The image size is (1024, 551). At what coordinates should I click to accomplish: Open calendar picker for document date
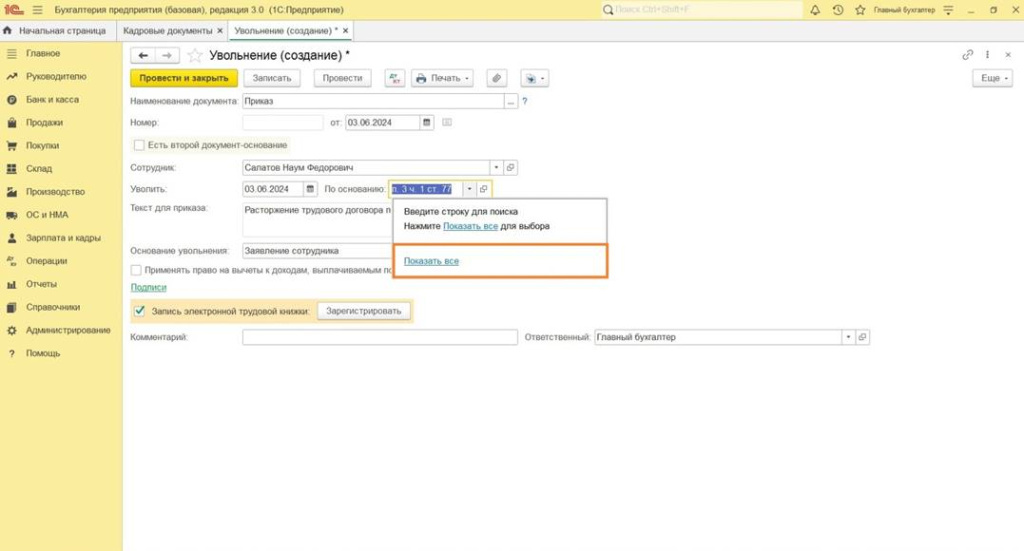pos(427,123)
